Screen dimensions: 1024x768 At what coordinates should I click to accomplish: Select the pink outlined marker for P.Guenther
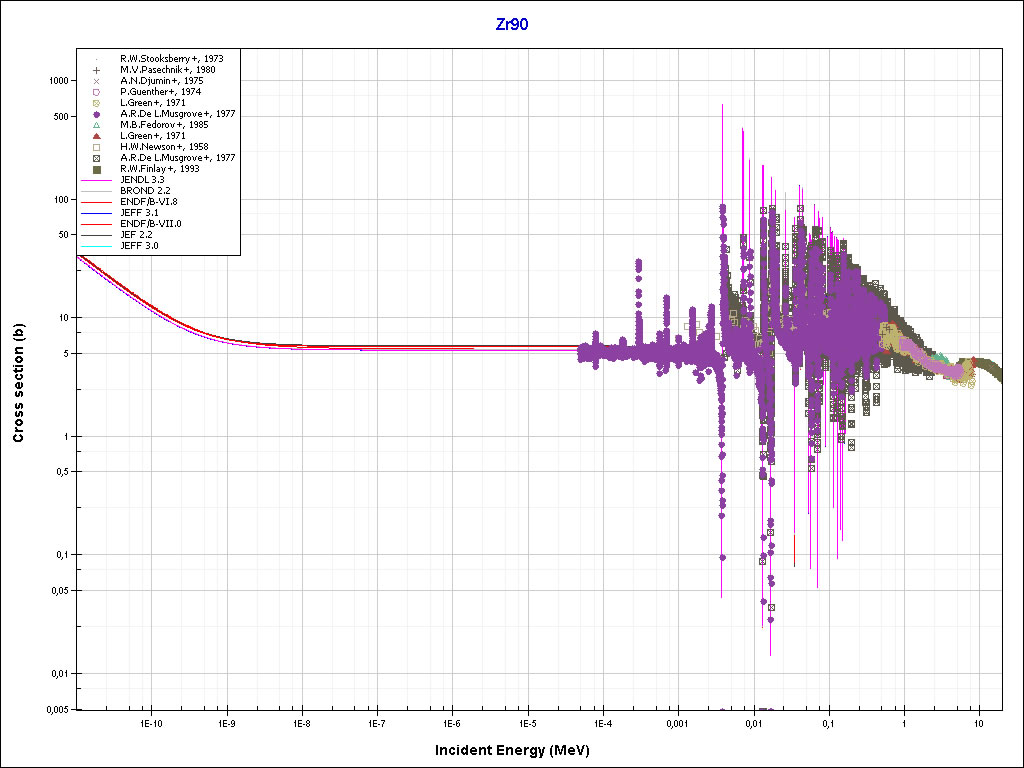coord(96,92)
